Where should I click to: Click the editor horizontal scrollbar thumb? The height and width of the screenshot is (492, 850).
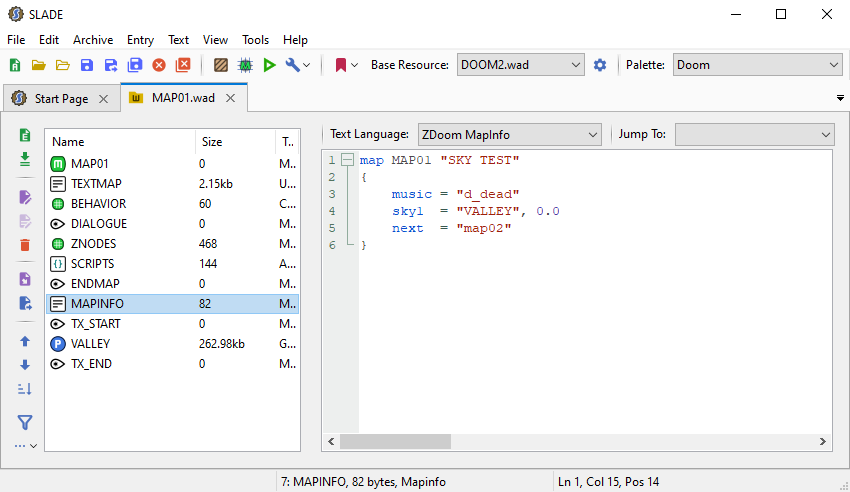tap(395, 442)
